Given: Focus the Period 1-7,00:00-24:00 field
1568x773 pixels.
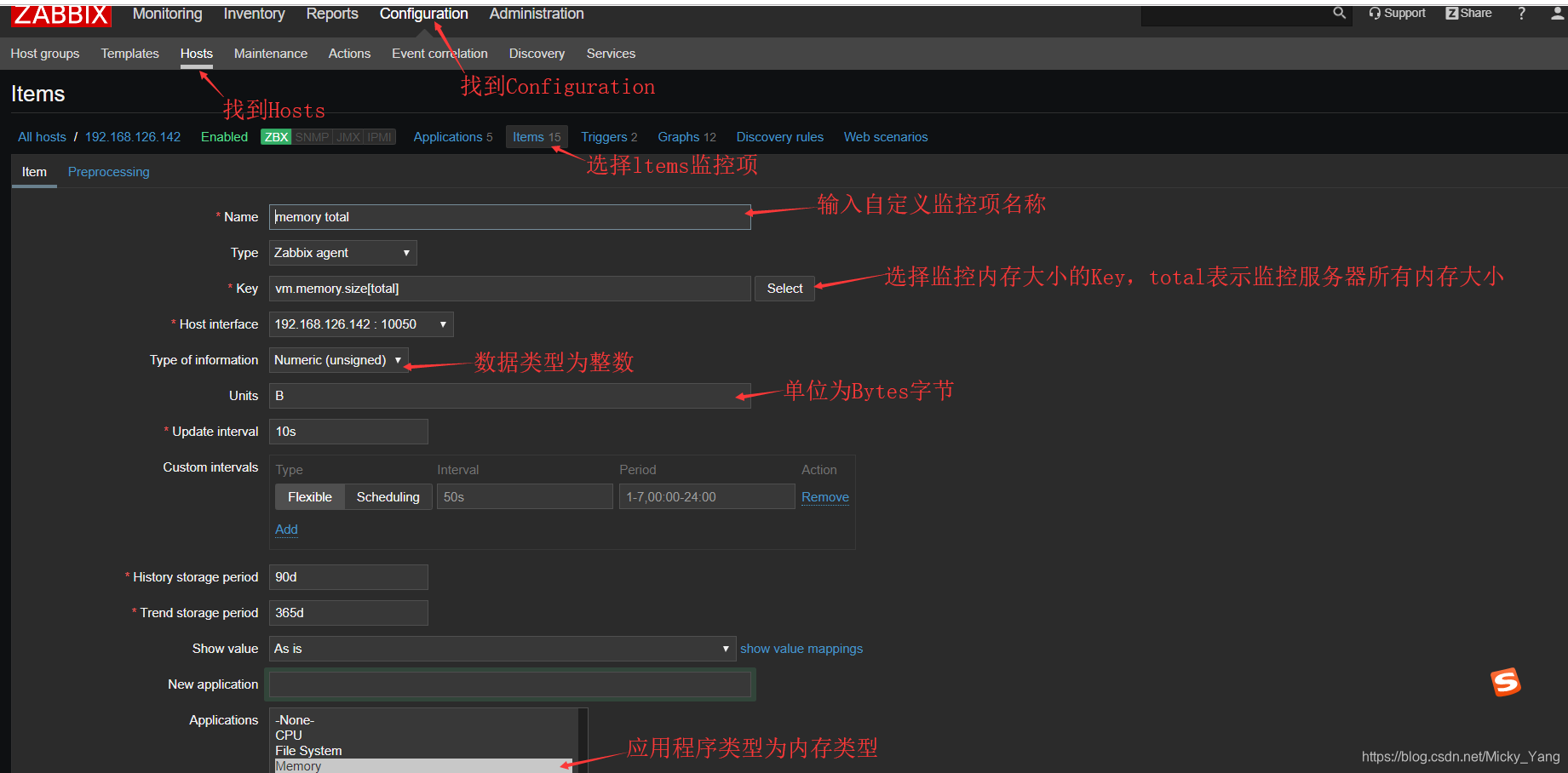Looking at the screenshot, I should 707,497.
